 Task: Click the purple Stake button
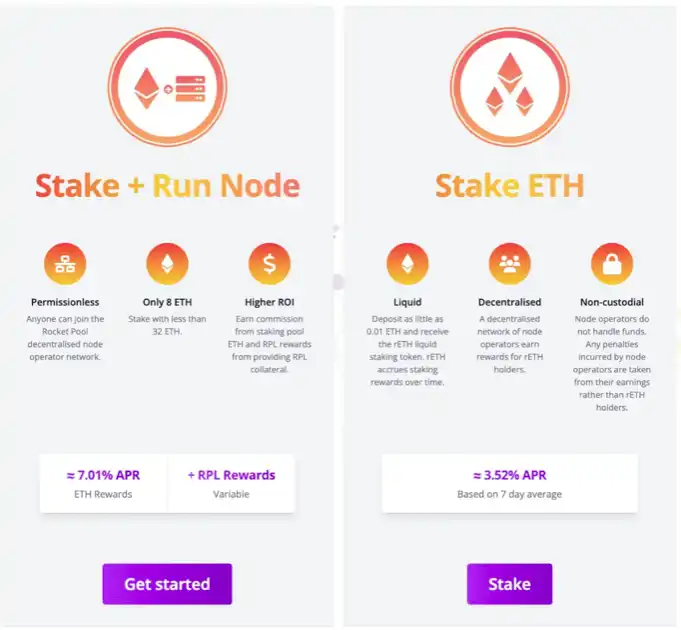pyautogui.click(x=509, y=584)
